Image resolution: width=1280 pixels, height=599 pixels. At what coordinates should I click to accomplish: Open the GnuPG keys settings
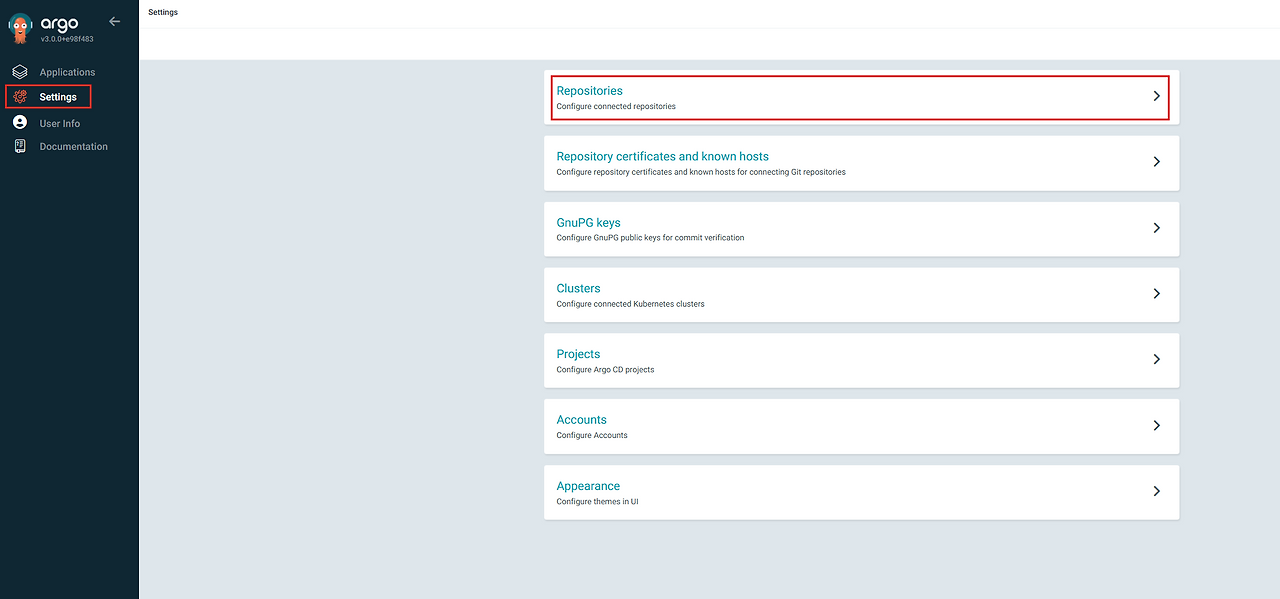(588, 222)
